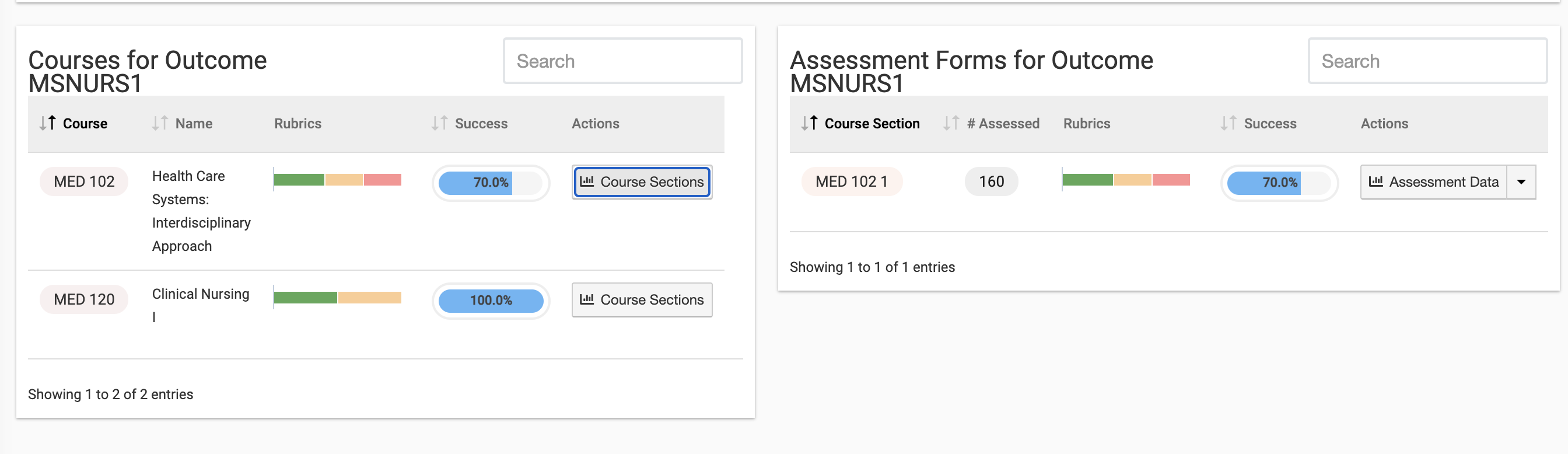This screenshot has width=1568, height=454.
Task: Click the MED 102 70.0% success bar
Action: [491, 183]
